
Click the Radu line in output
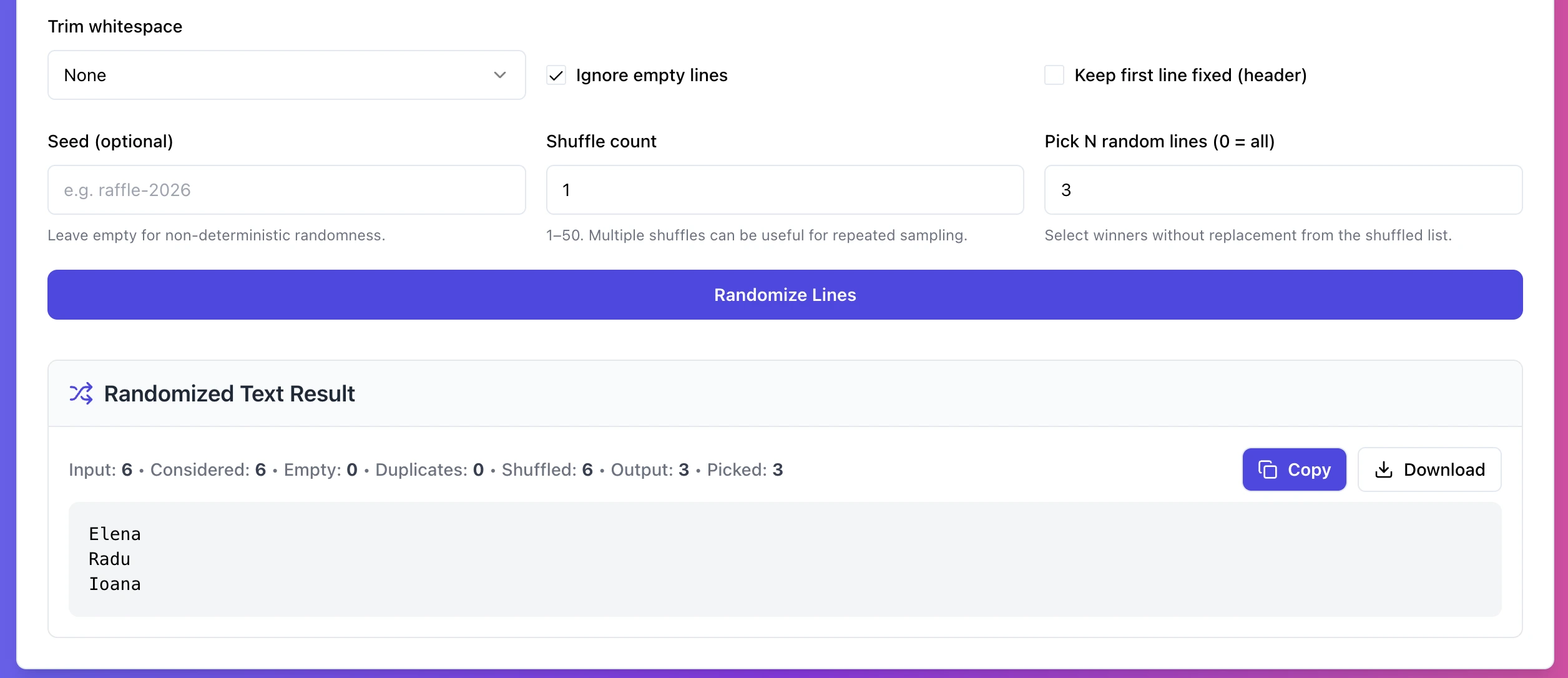(x=109, y=559)
